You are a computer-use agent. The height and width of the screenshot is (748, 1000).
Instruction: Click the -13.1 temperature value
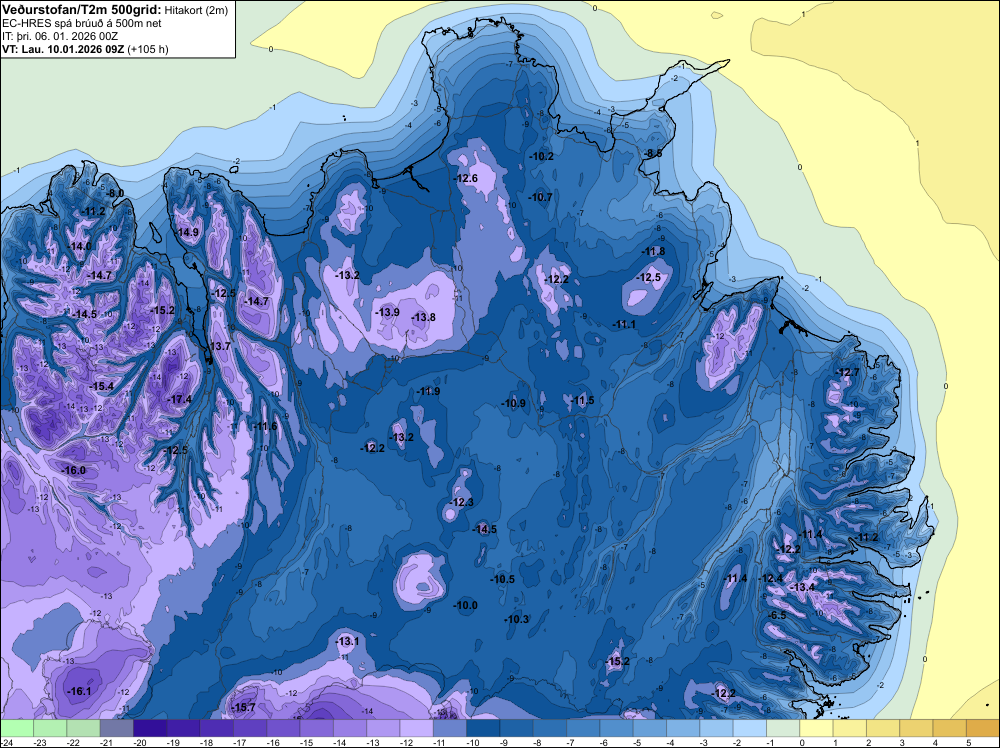point(348,641)
